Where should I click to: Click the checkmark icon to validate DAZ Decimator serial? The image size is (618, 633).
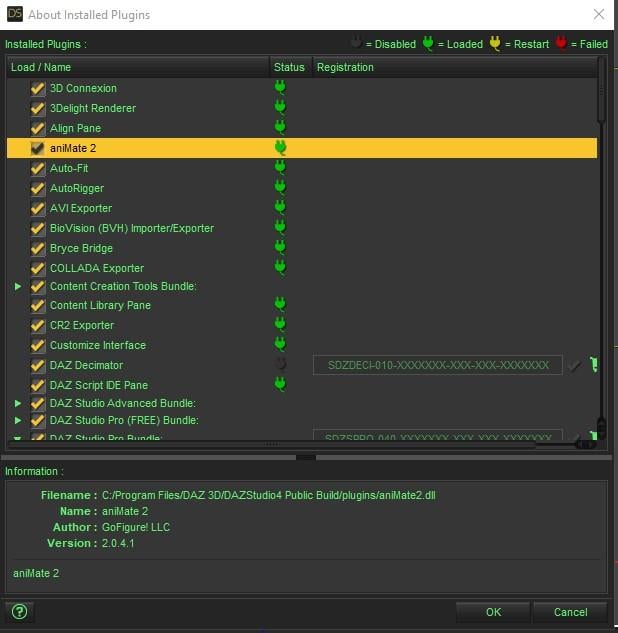(x=574, y=366)
